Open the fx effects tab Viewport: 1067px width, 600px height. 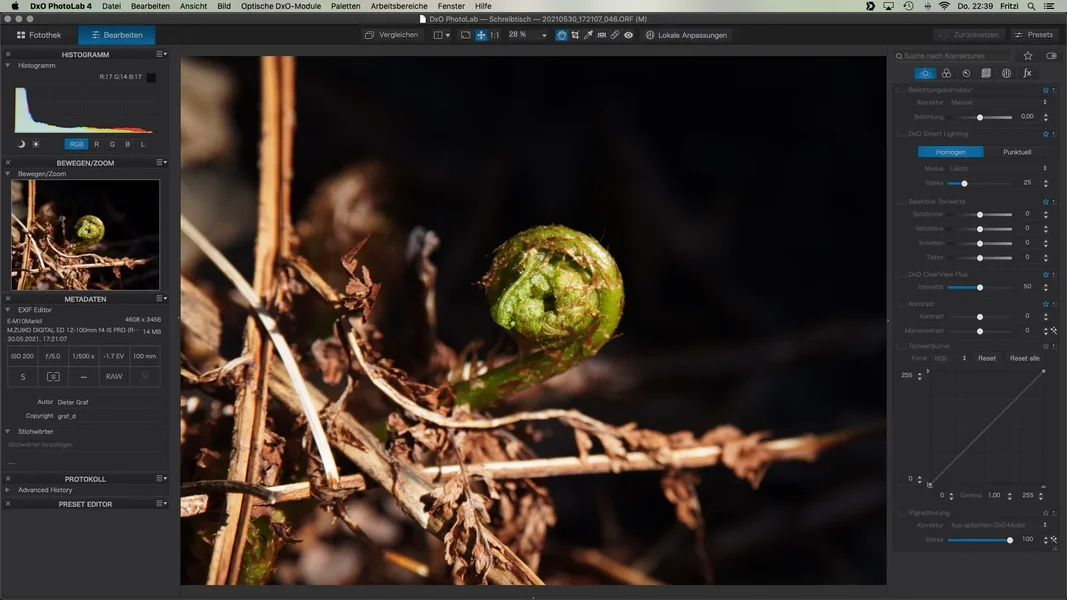[x=1027, y=73]
